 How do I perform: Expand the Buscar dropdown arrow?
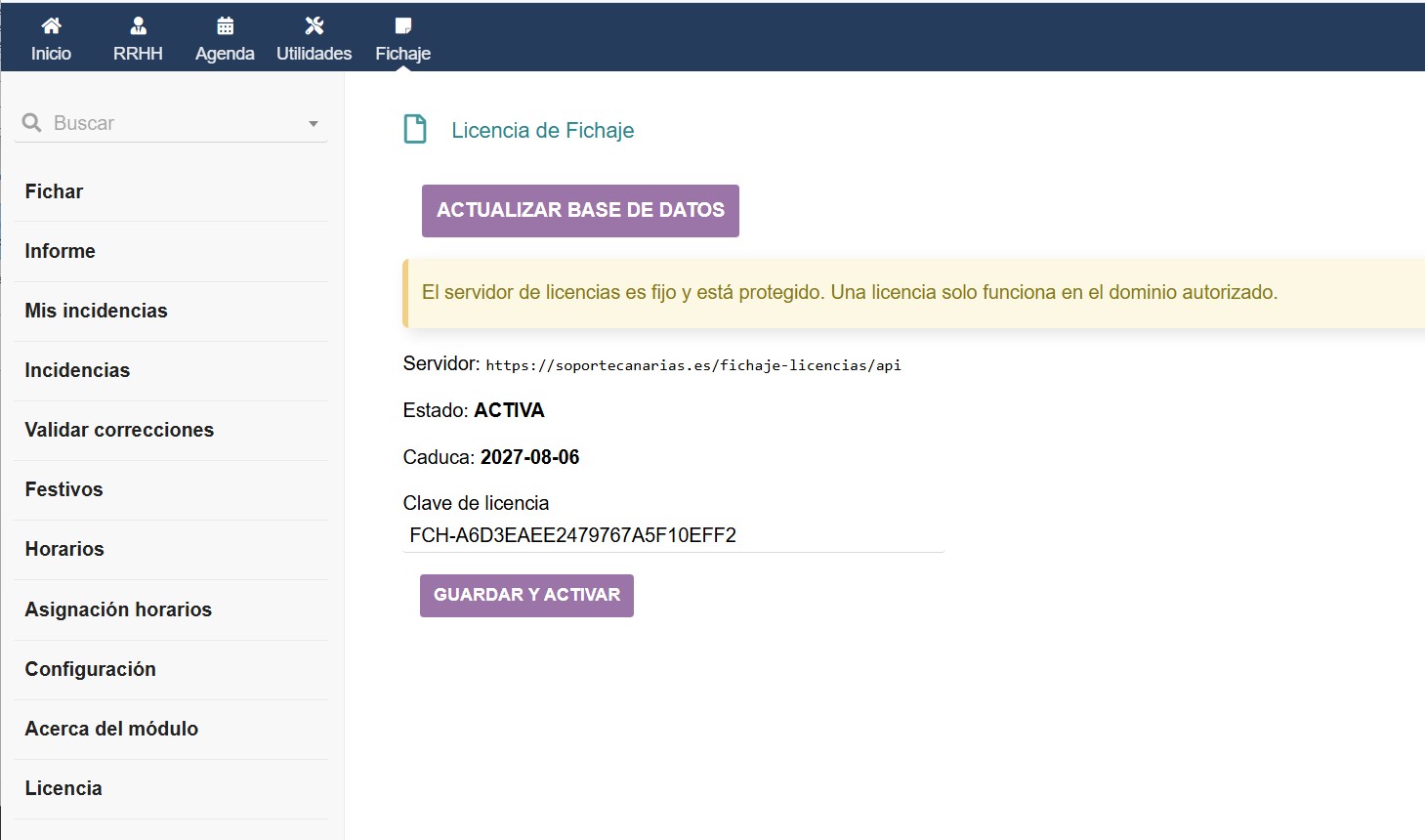coord(314,124)
